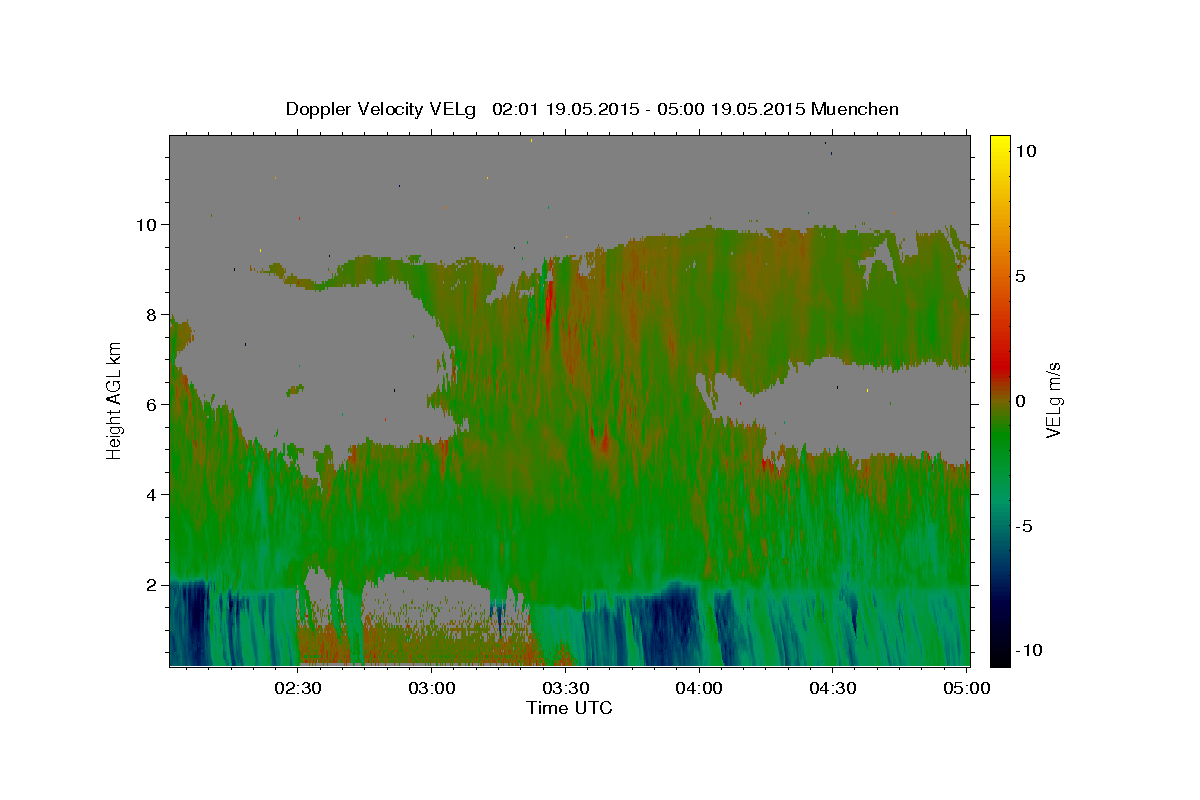The width and height of the screenshot is (1200, 800).
Task: Click the dark blue rain shaft near 02:05
Action: [191, 623]
